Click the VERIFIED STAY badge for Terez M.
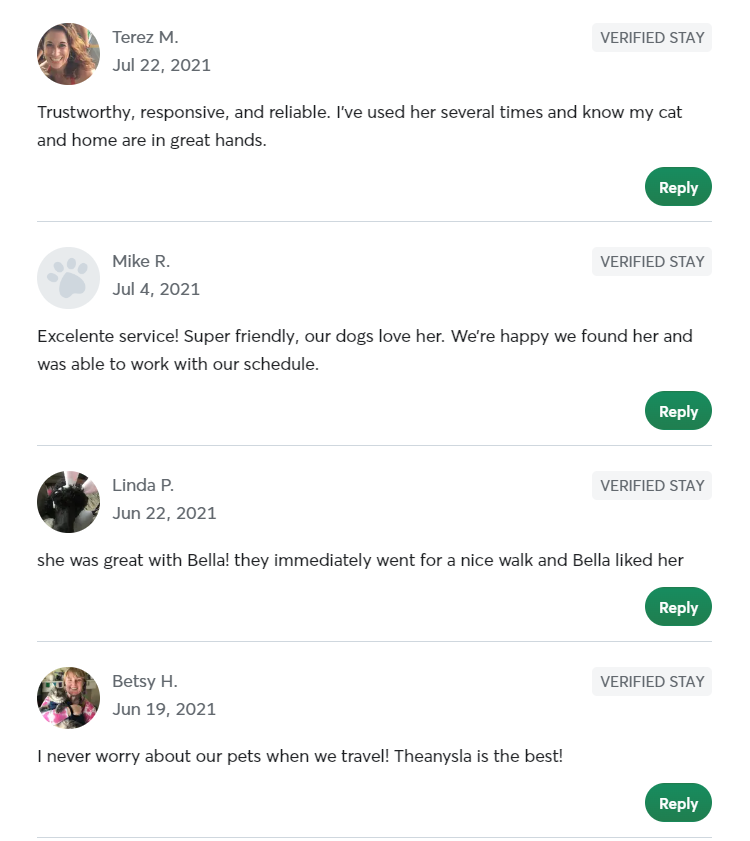Image resolution: width=750 pixels, height=841 pixels. [651, 37]
